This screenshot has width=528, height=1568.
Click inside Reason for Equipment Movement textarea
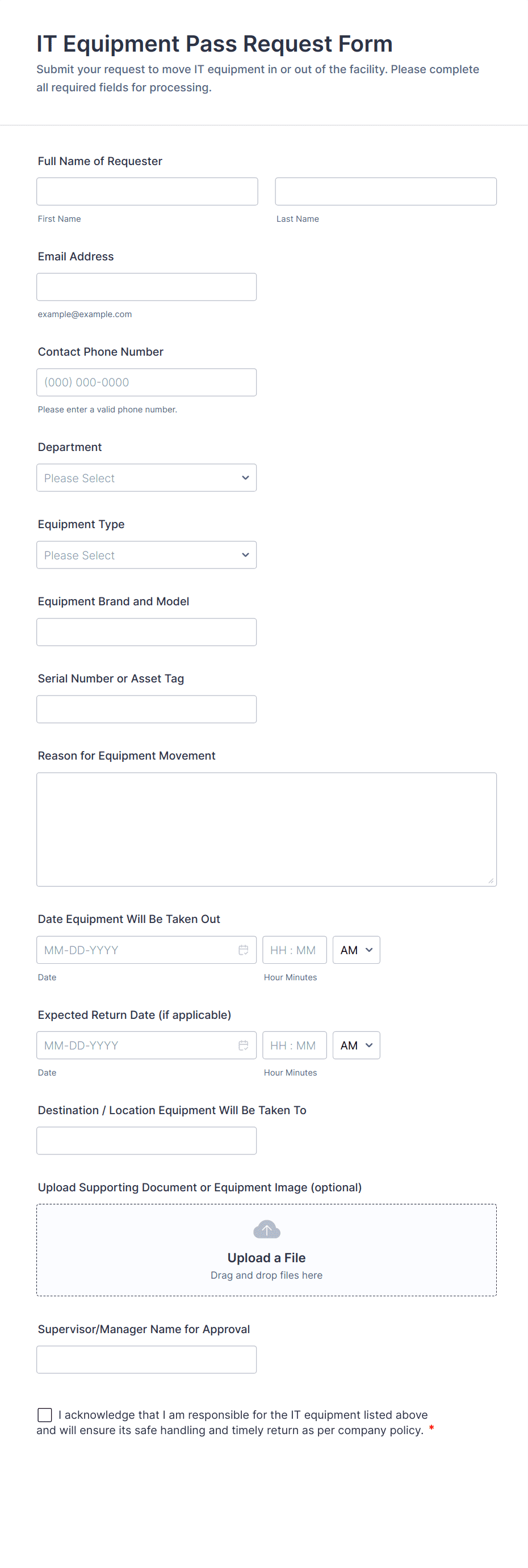(x=266, y=829)
